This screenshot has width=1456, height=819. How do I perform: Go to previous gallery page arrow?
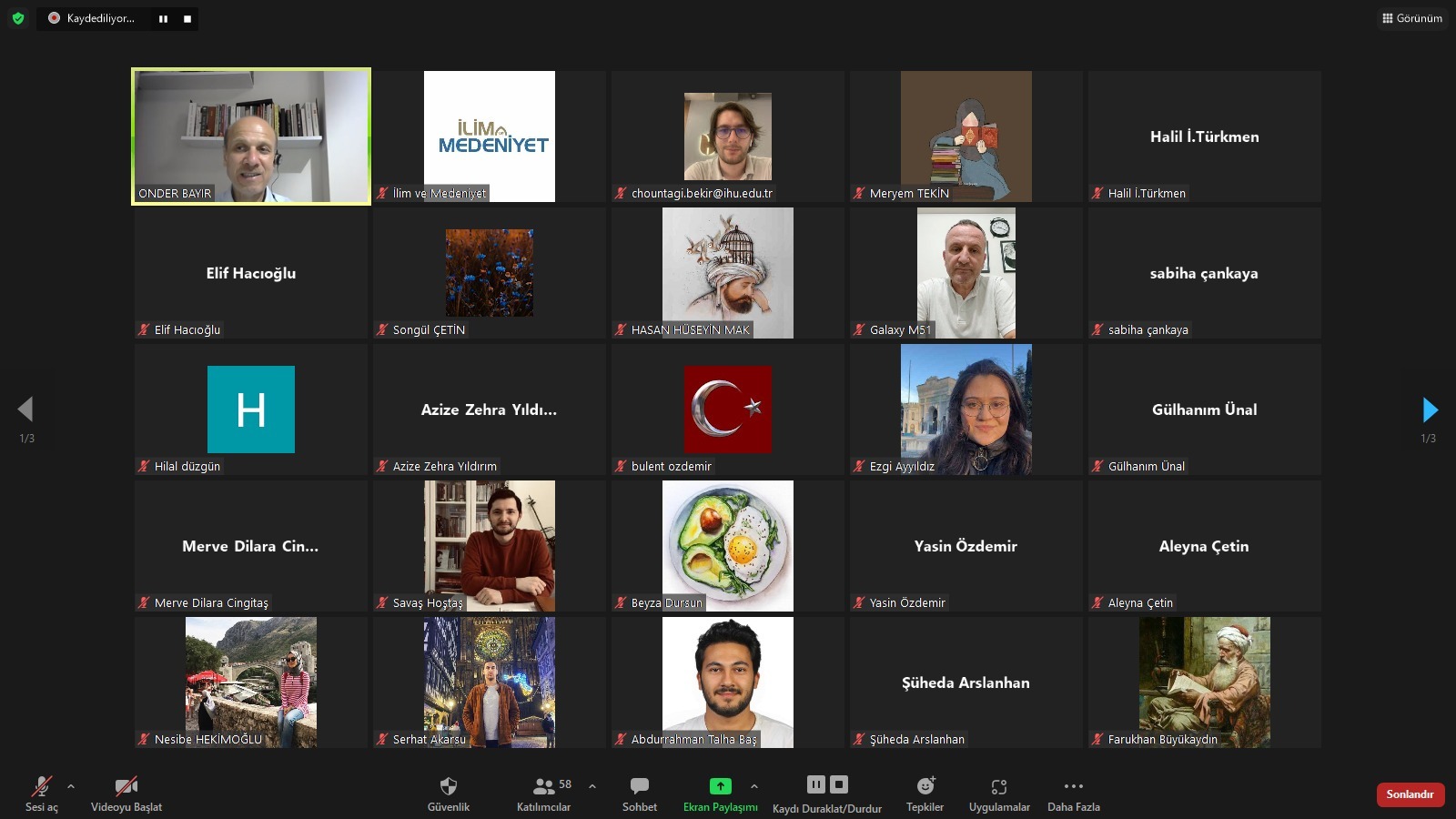point(25,409)
